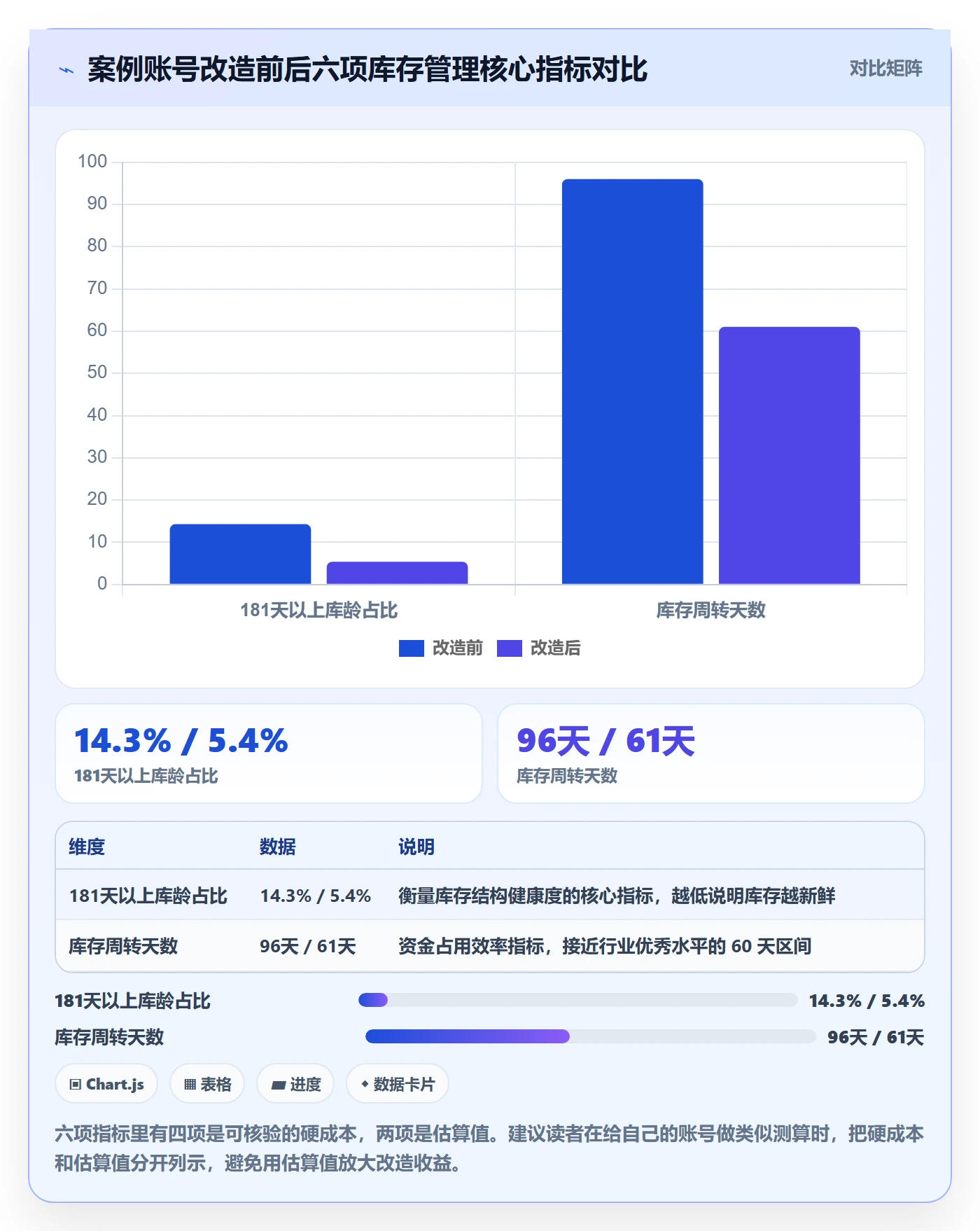Click the footnote paragraph starting with 六项指标

[x=489, y=1148]
